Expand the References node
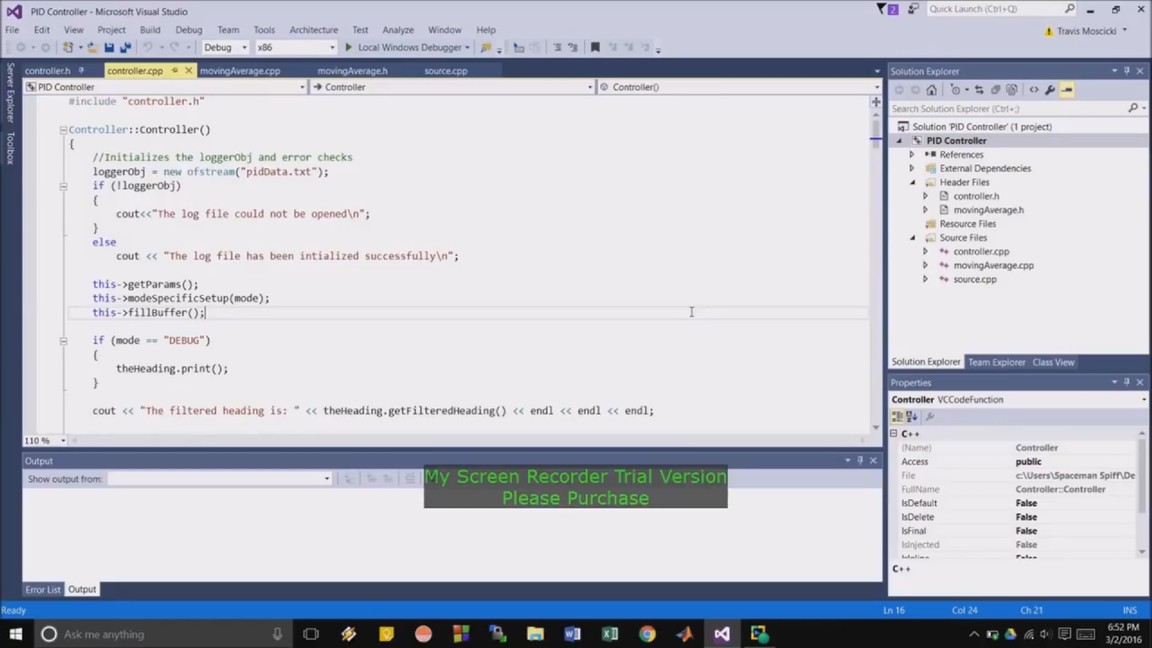1152x648 pixels. (x=912, y=155)
